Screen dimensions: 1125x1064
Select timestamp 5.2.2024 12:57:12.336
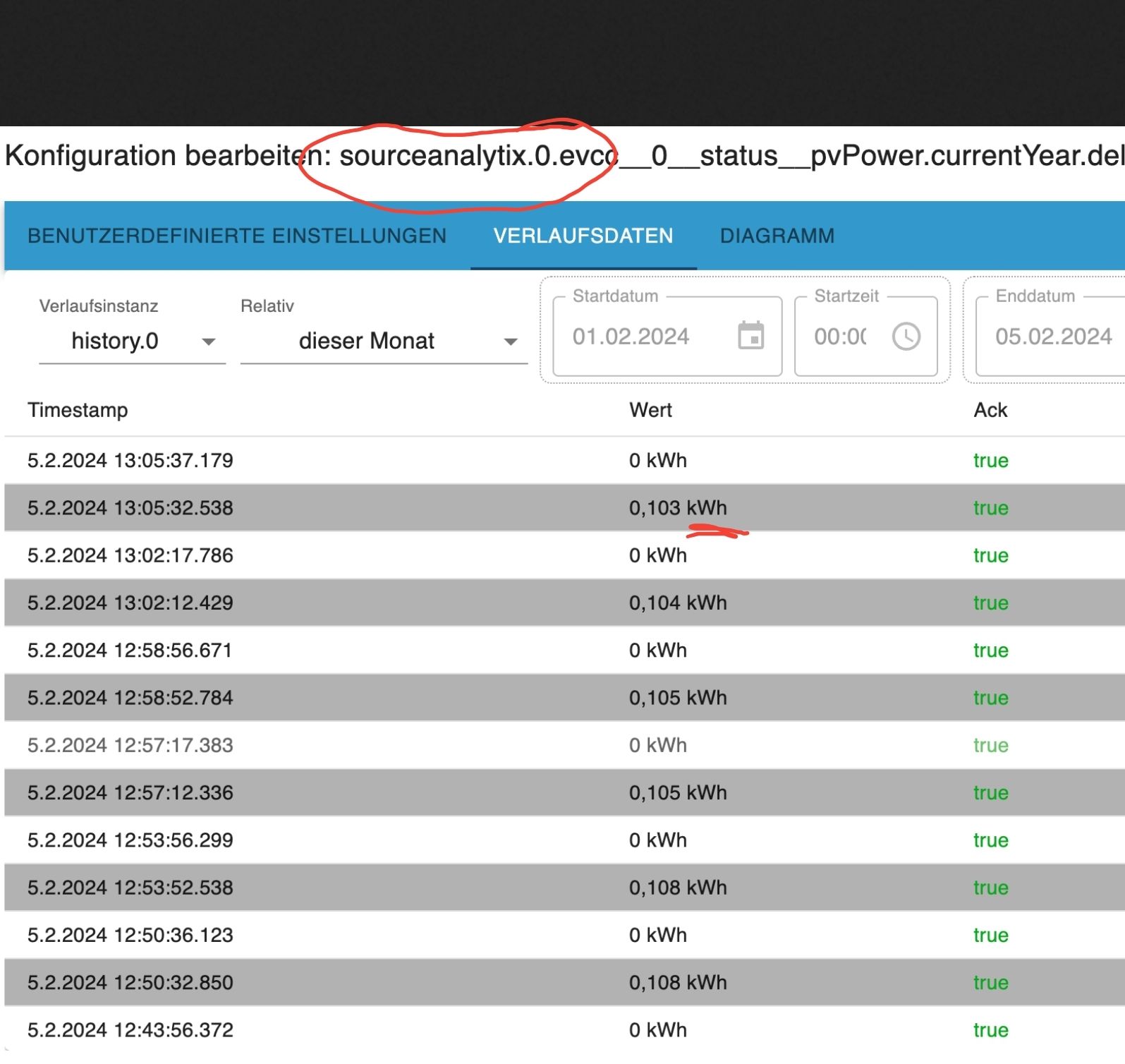(x=130, y=792)
